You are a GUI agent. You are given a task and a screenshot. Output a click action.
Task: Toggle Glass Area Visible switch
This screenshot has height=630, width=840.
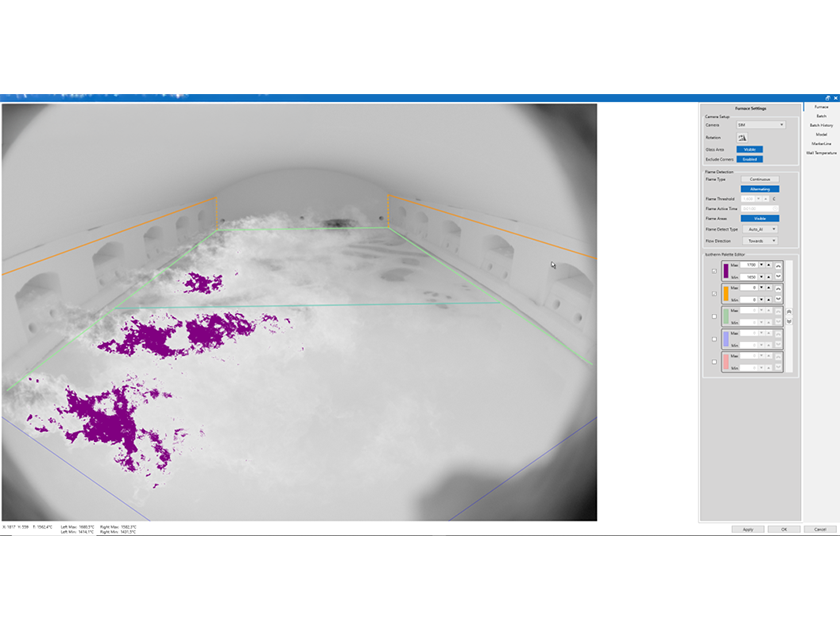[750, 149]
